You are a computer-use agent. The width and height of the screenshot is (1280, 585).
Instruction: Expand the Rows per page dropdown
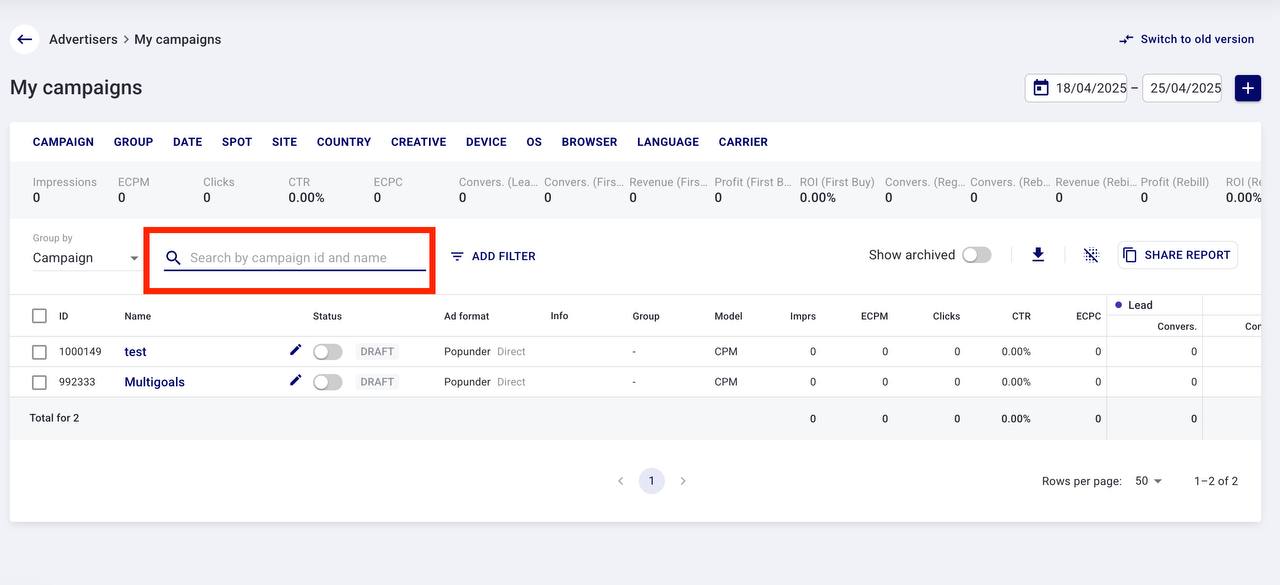tap(1149, 481)
